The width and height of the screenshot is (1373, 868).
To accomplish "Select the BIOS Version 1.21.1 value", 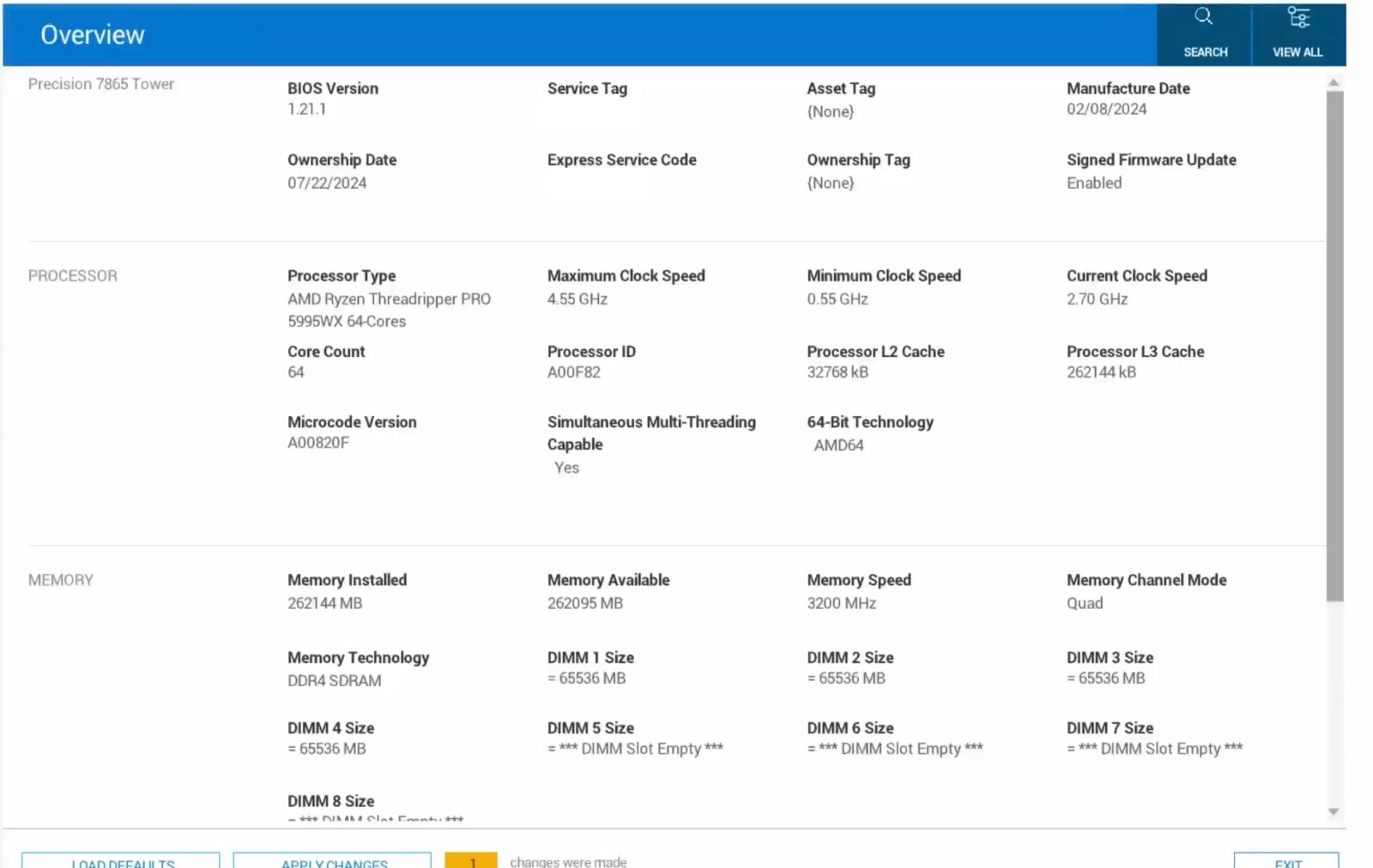I will 306,109.
